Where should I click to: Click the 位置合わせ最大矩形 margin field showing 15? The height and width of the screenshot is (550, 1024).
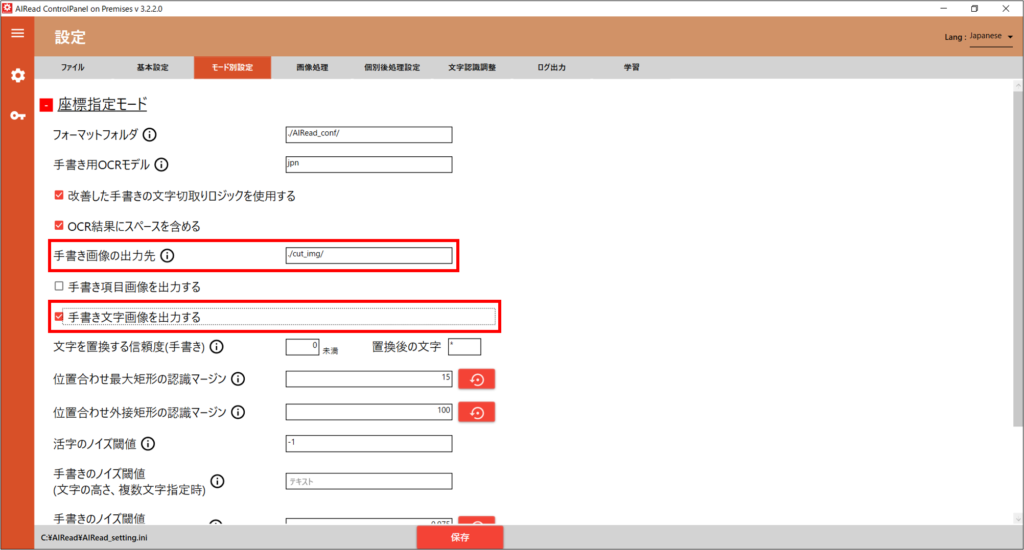pos(369,379)
